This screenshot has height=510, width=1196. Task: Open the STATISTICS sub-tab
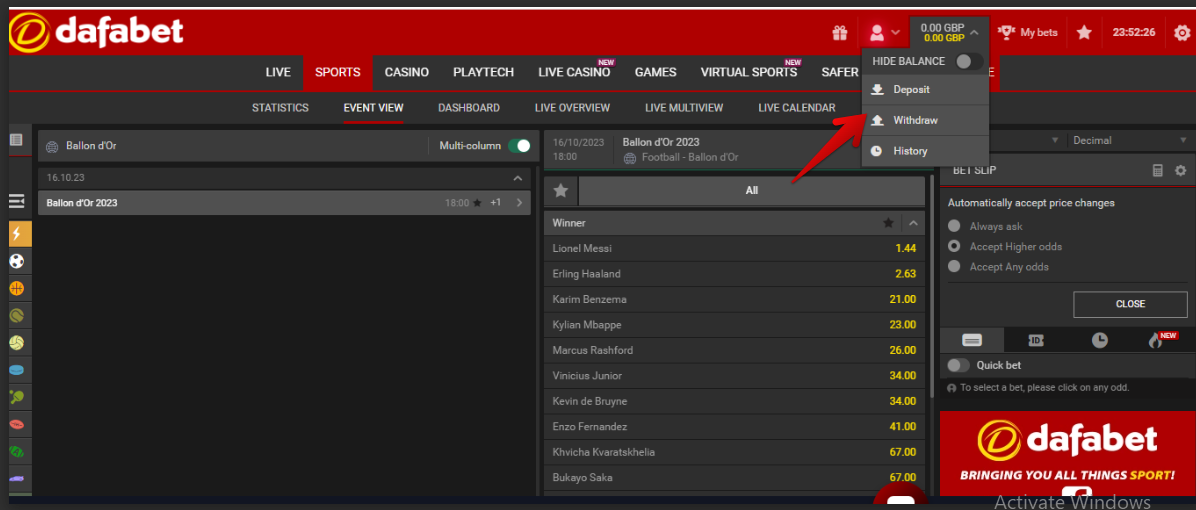[280, 108]
